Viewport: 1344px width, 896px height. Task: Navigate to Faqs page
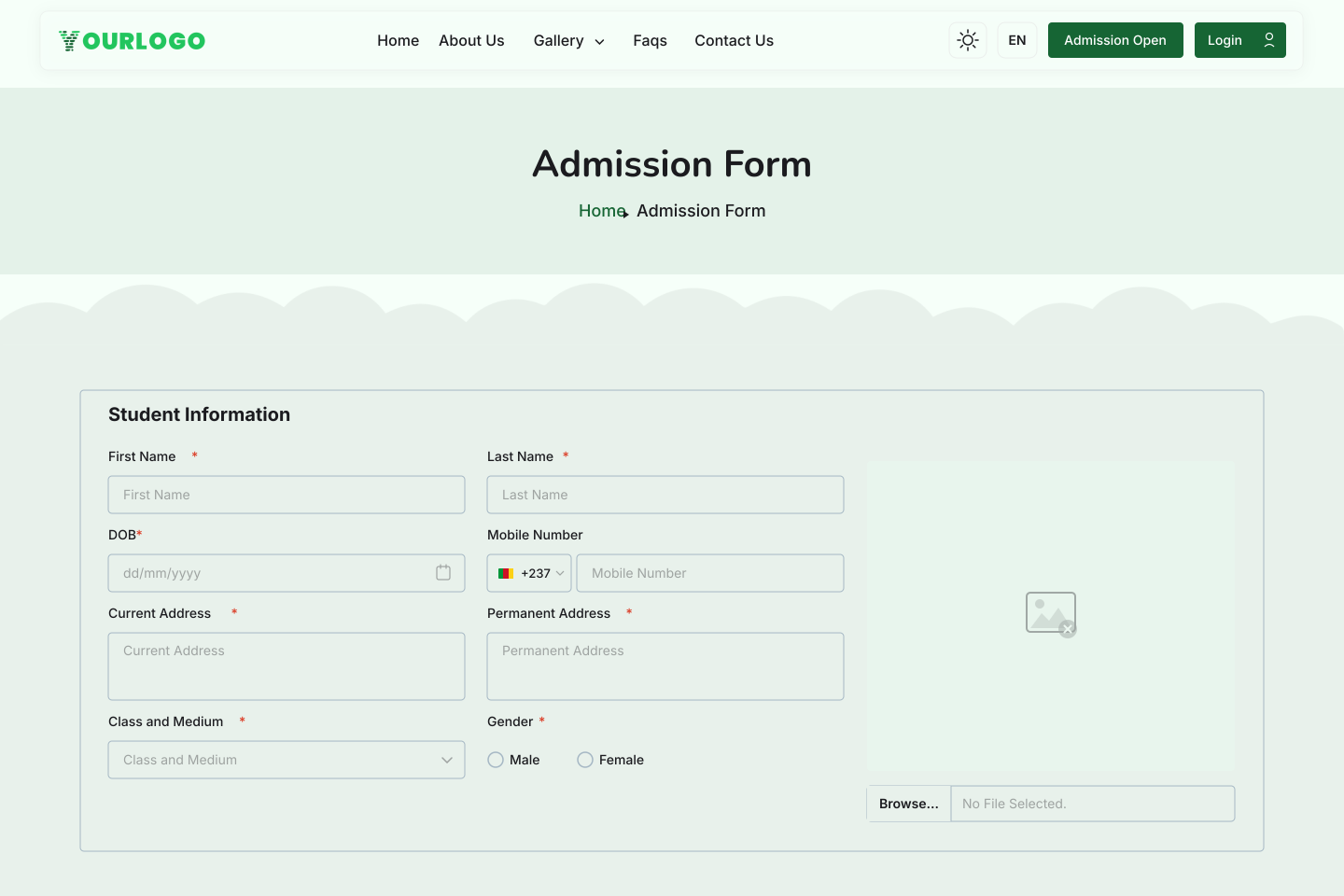click(650, 40)
